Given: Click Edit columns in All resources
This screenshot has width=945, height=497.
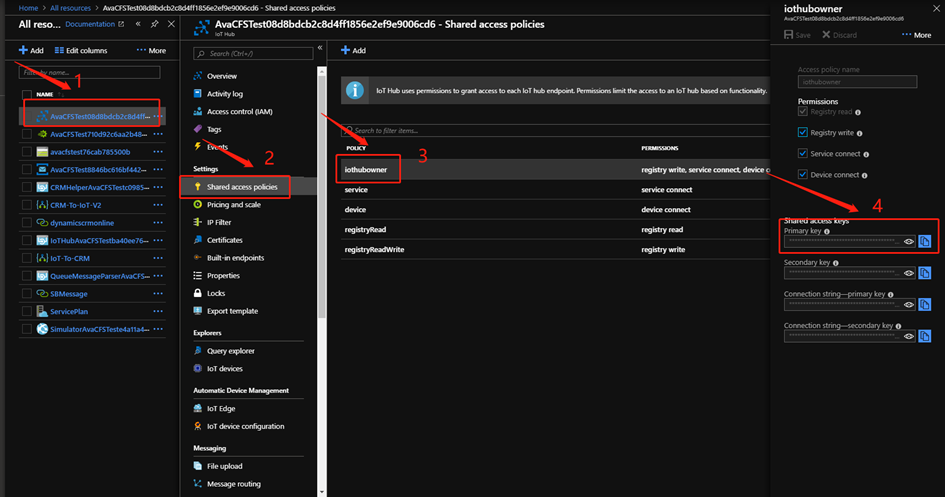Looking at the screenshot, I should (81, 51).
